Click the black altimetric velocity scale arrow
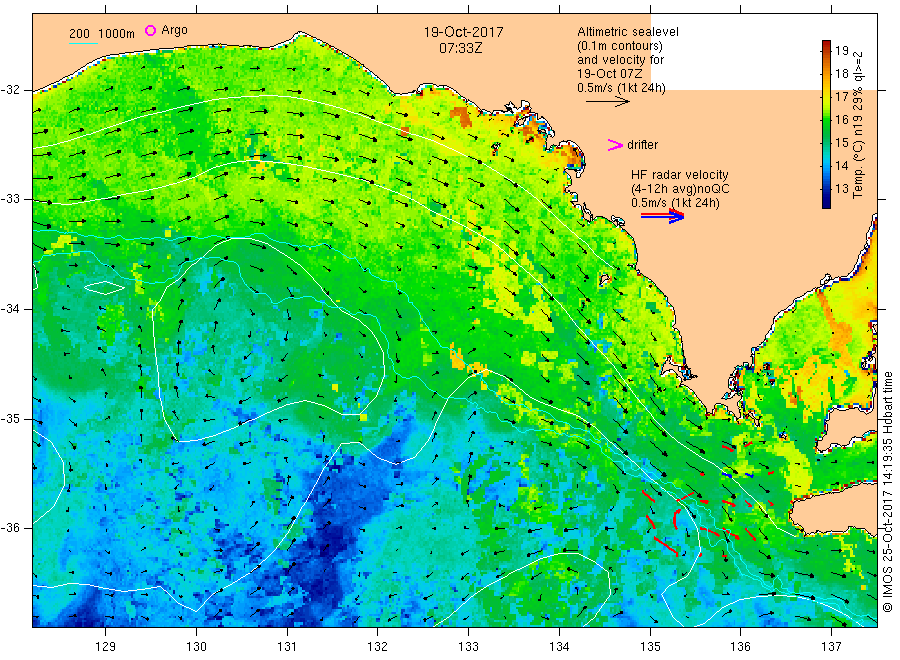 (608, 102)
